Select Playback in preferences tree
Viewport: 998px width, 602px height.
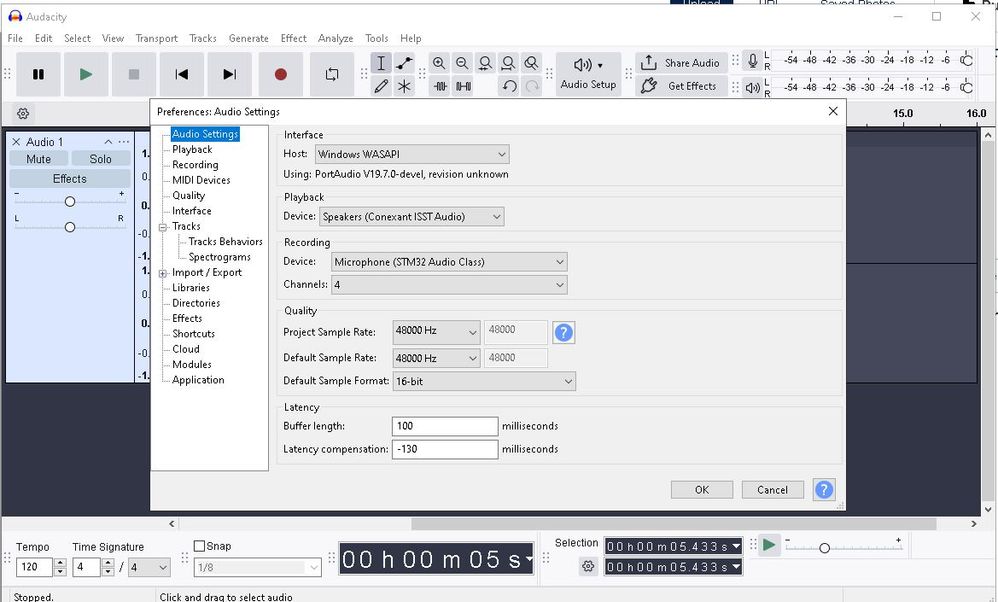[x=192, y=150]
